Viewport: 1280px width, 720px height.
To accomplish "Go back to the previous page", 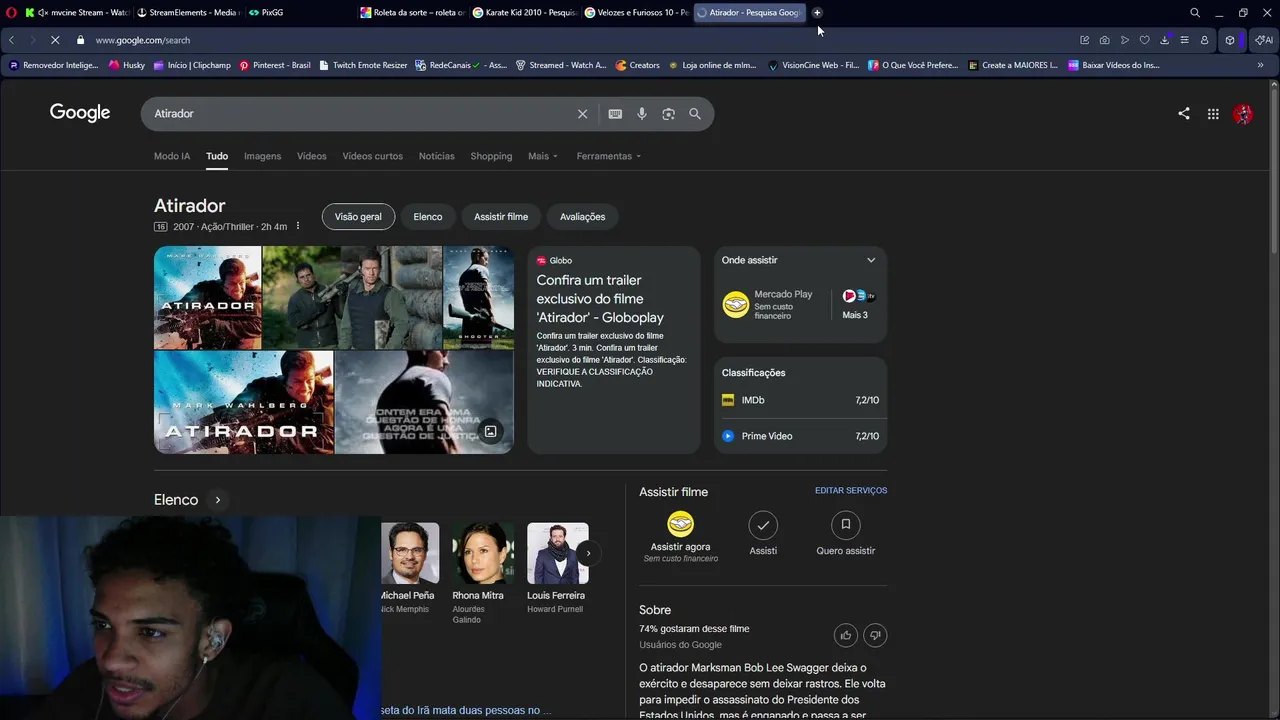I will point(12,40).
